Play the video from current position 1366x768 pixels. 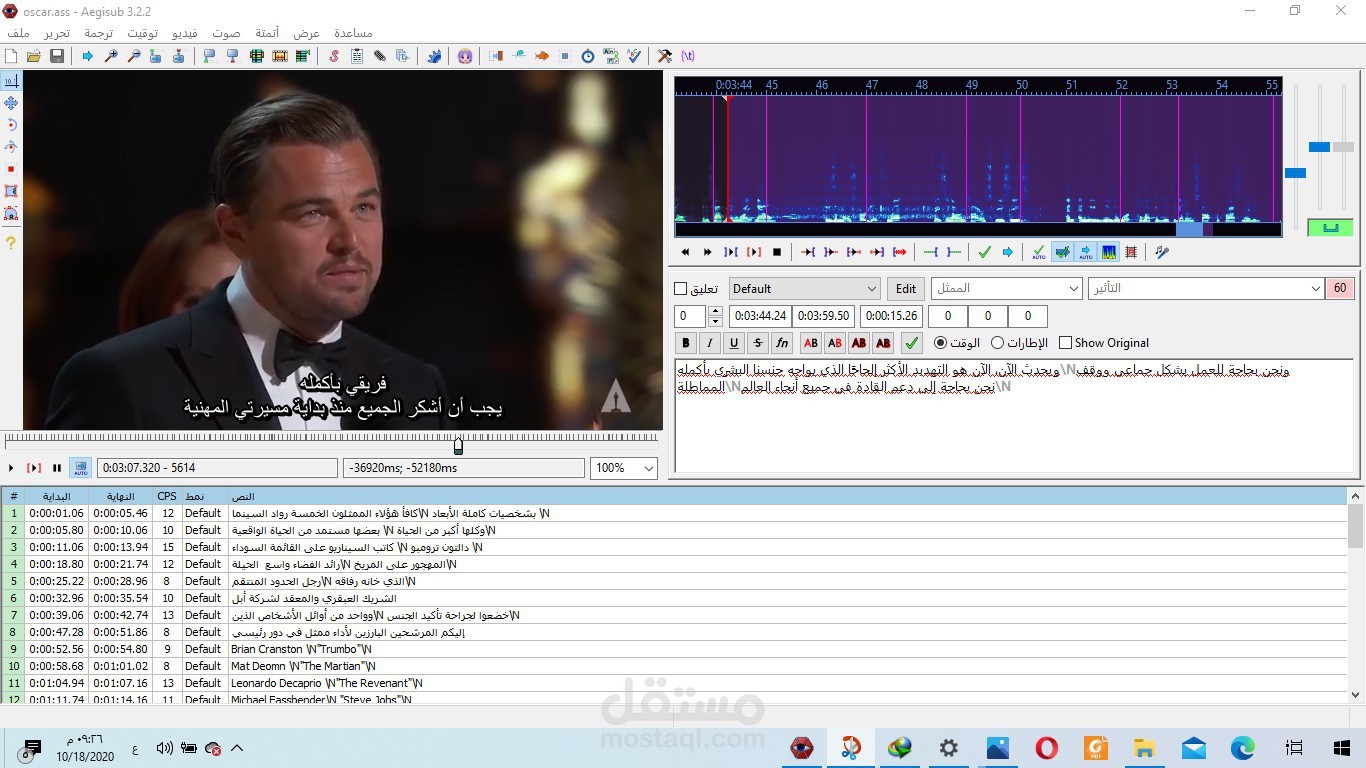(x=11, y=468)
